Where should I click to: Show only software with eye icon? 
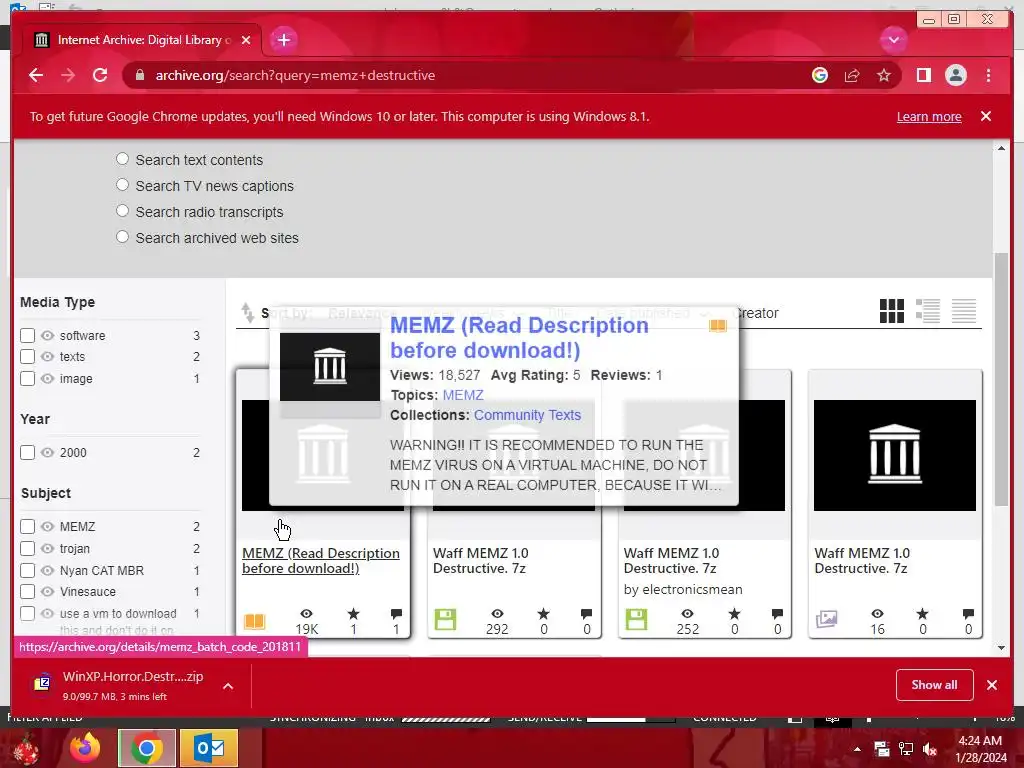(47, 336)
